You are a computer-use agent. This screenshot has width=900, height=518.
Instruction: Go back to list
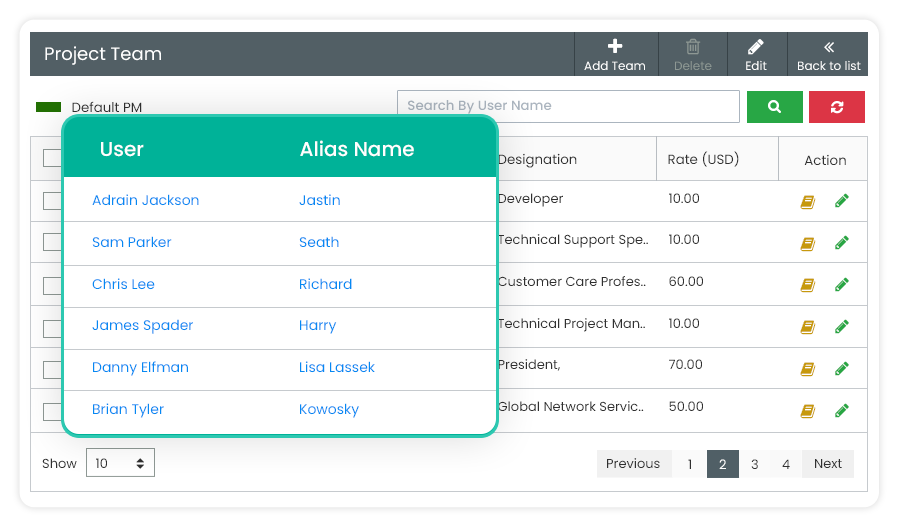pyautogui.click(x=828, y=55)
